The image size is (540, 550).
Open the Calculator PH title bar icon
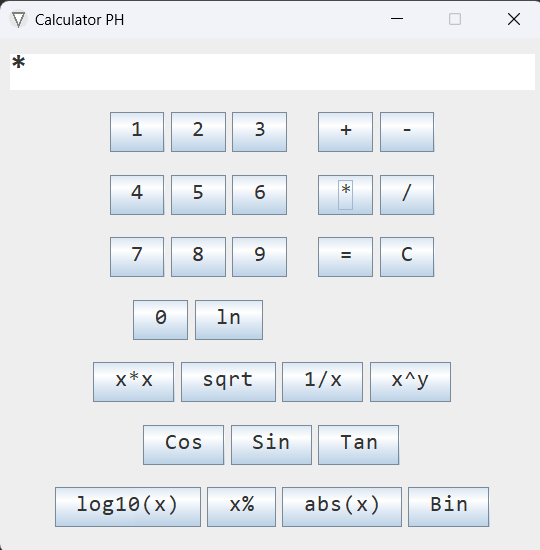(19, 19)
